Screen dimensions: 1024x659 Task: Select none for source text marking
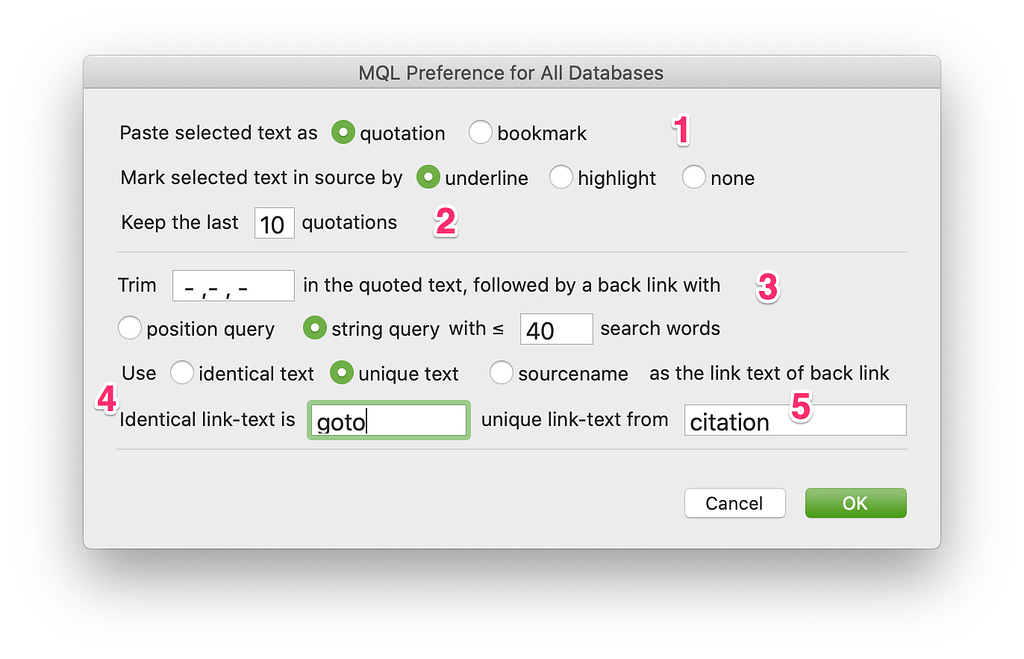[x=694, y=178]
